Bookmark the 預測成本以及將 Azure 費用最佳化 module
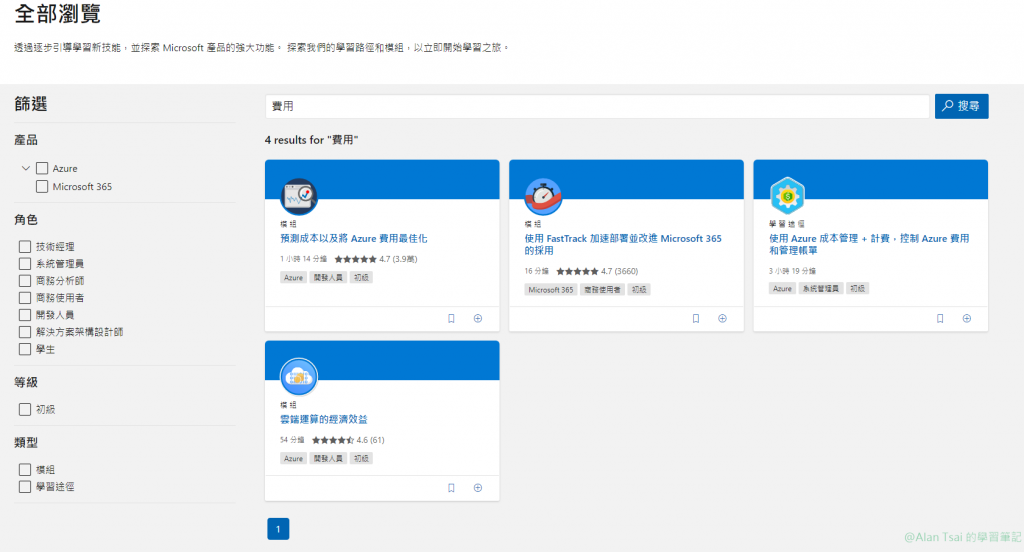The height and width of the screenshot is (552, 1024). coord(451,319)
